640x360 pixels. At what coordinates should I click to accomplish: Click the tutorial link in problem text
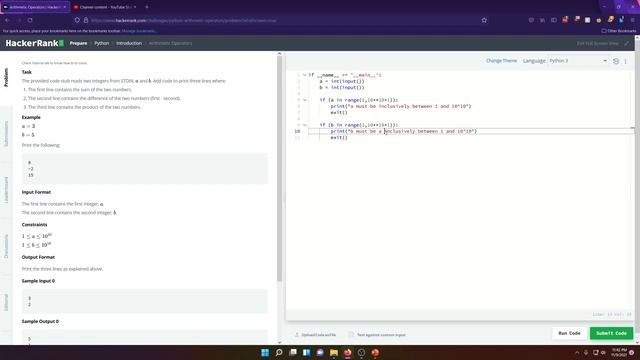click(x=40, y=63)
